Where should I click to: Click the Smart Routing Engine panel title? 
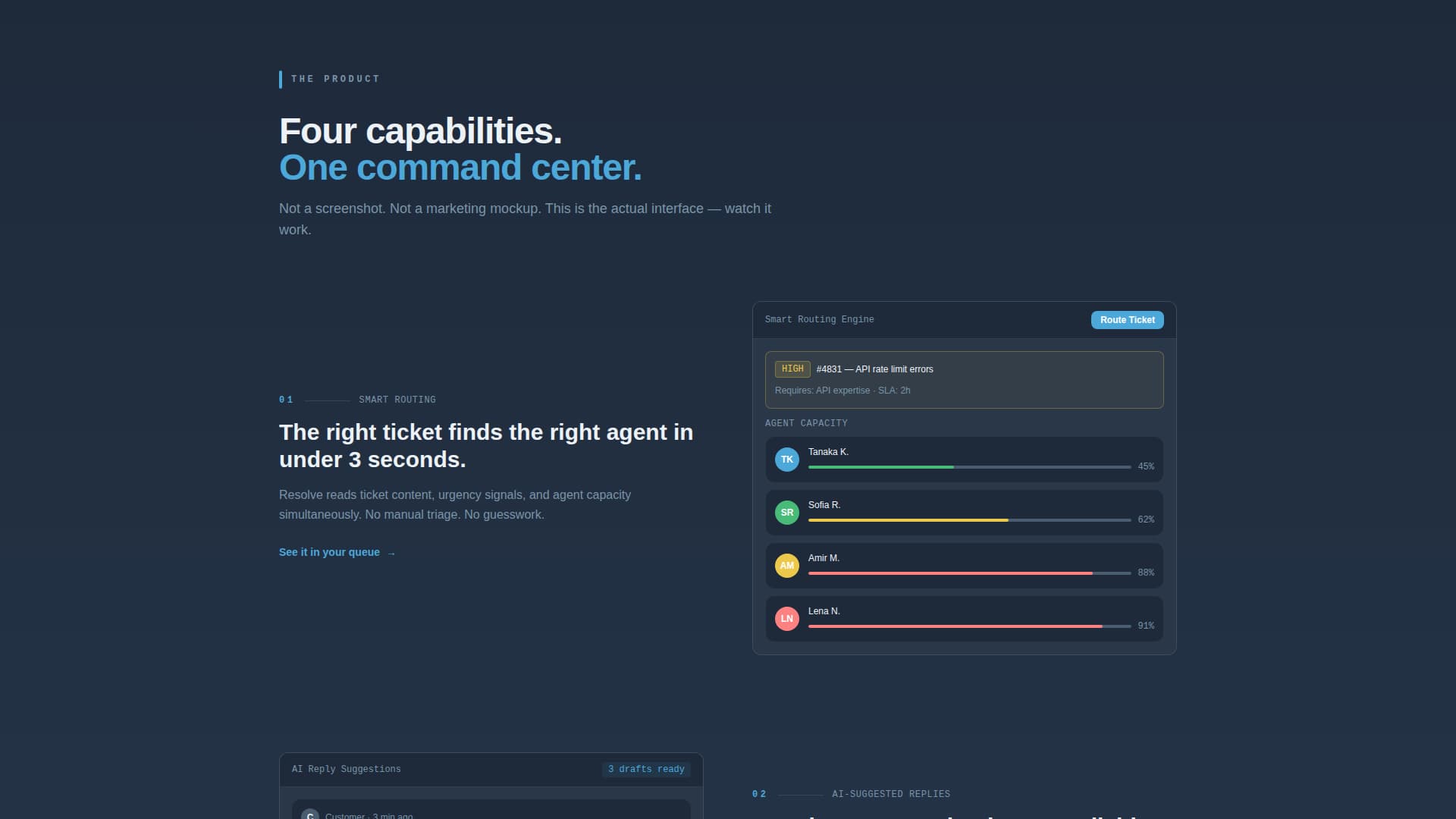point(820,320)
